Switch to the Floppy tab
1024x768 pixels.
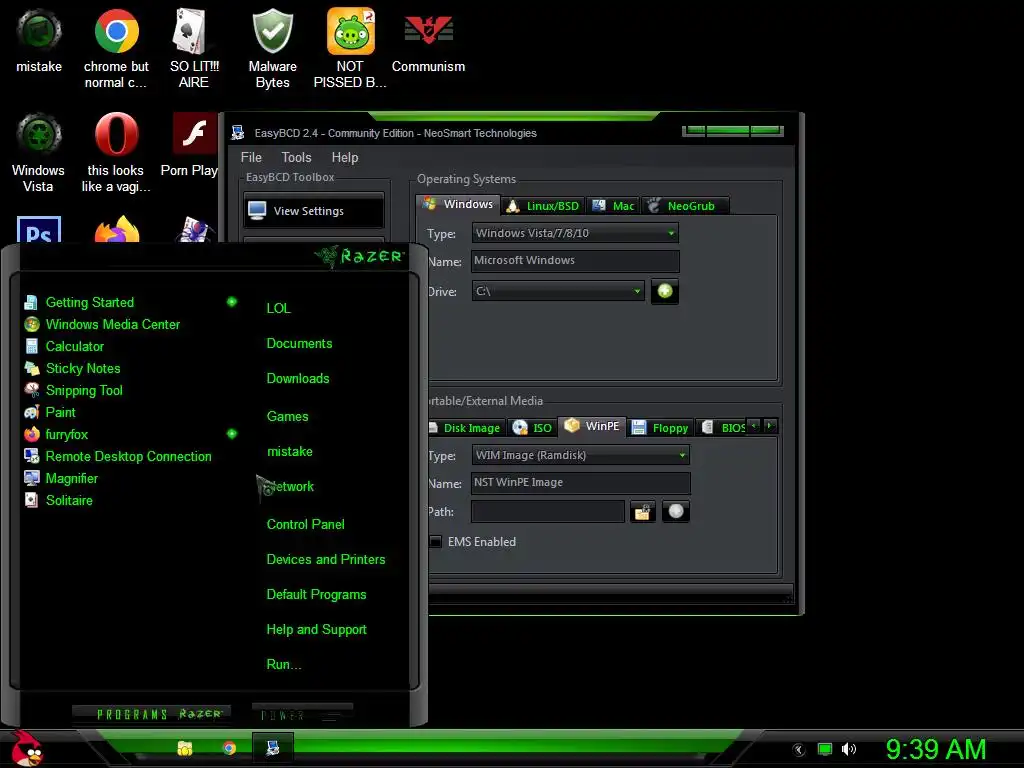point(660,428)
